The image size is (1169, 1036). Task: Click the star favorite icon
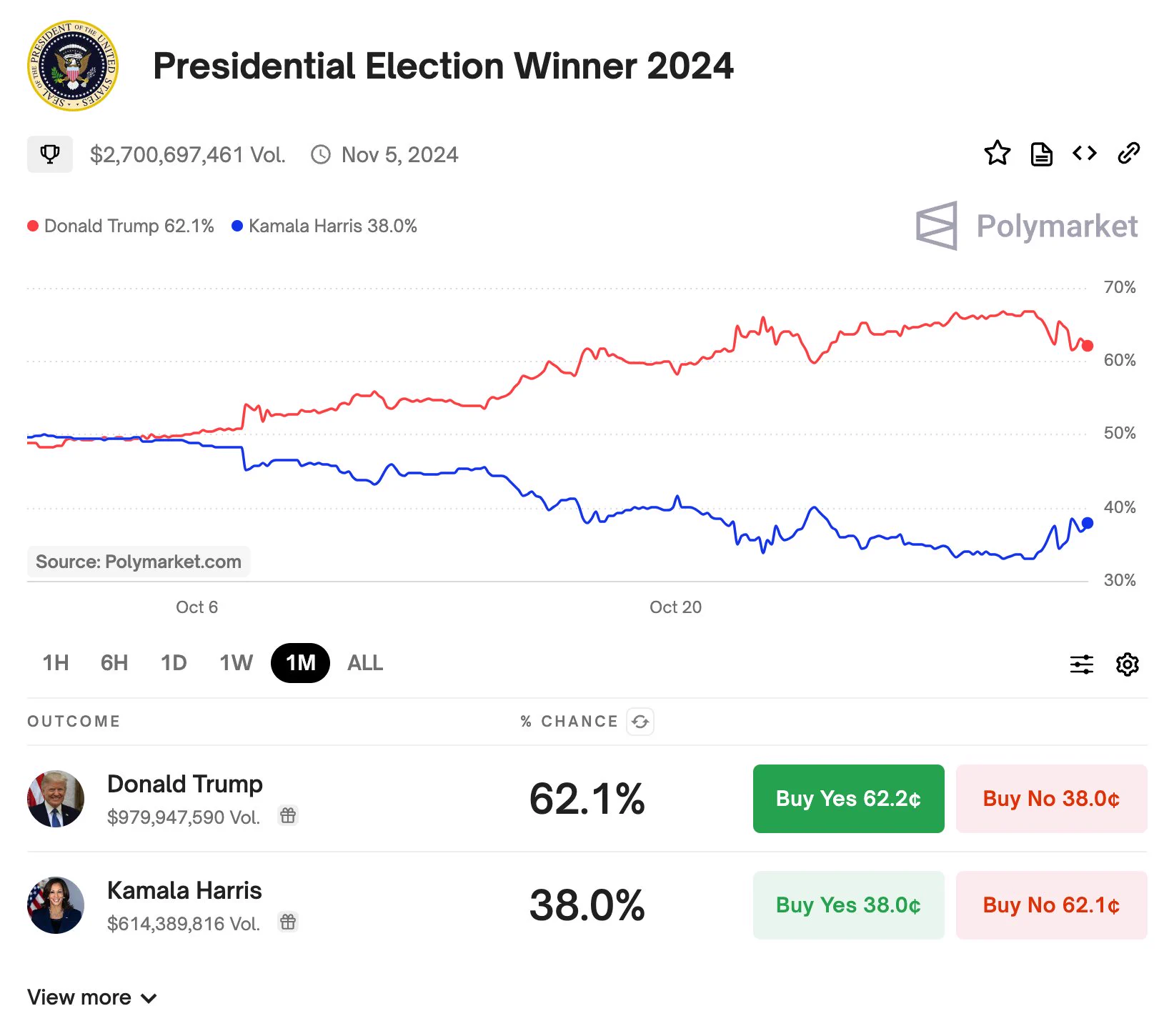(997, 154)
